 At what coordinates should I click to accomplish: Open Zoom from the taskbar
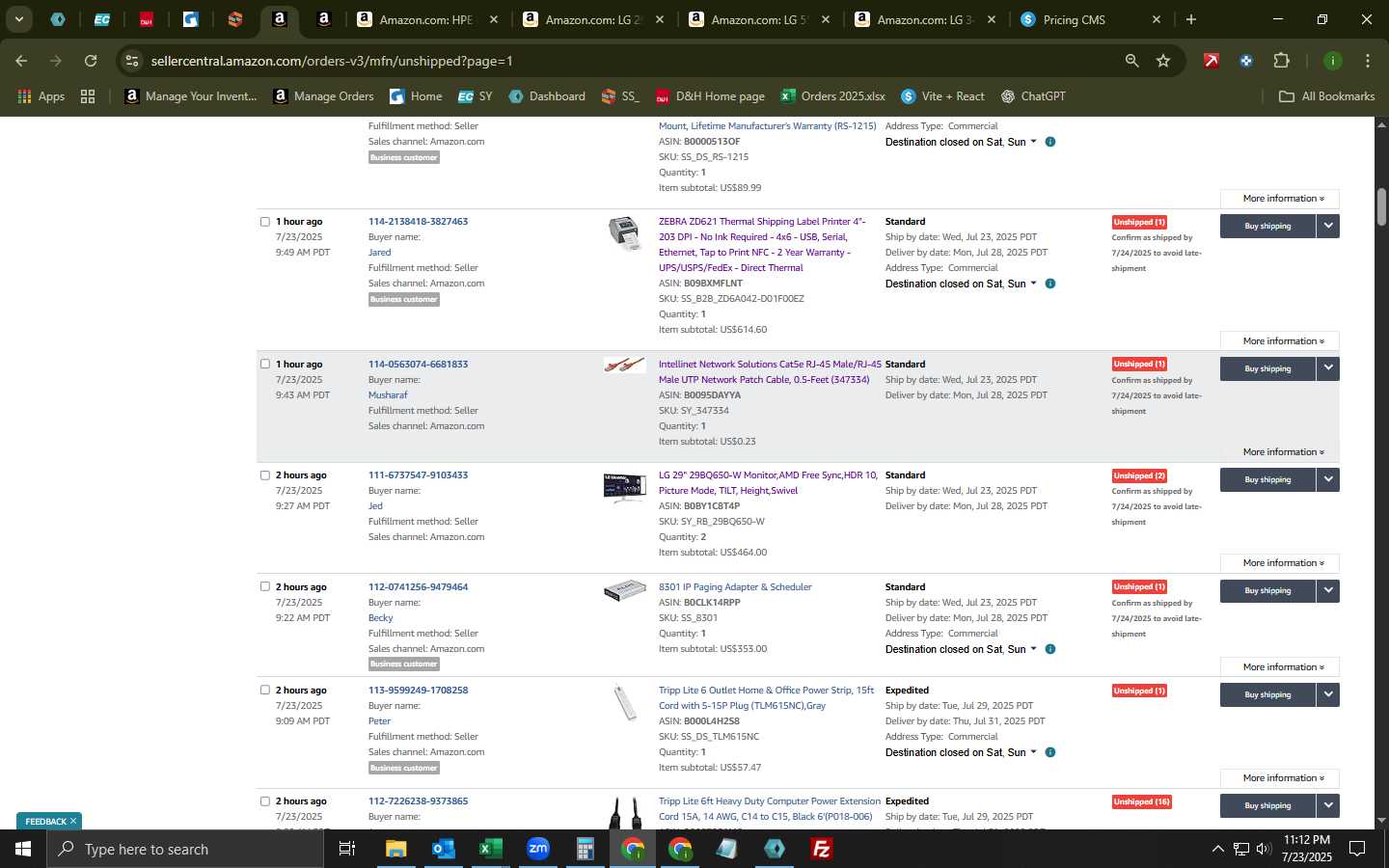(x=537, y=849)
